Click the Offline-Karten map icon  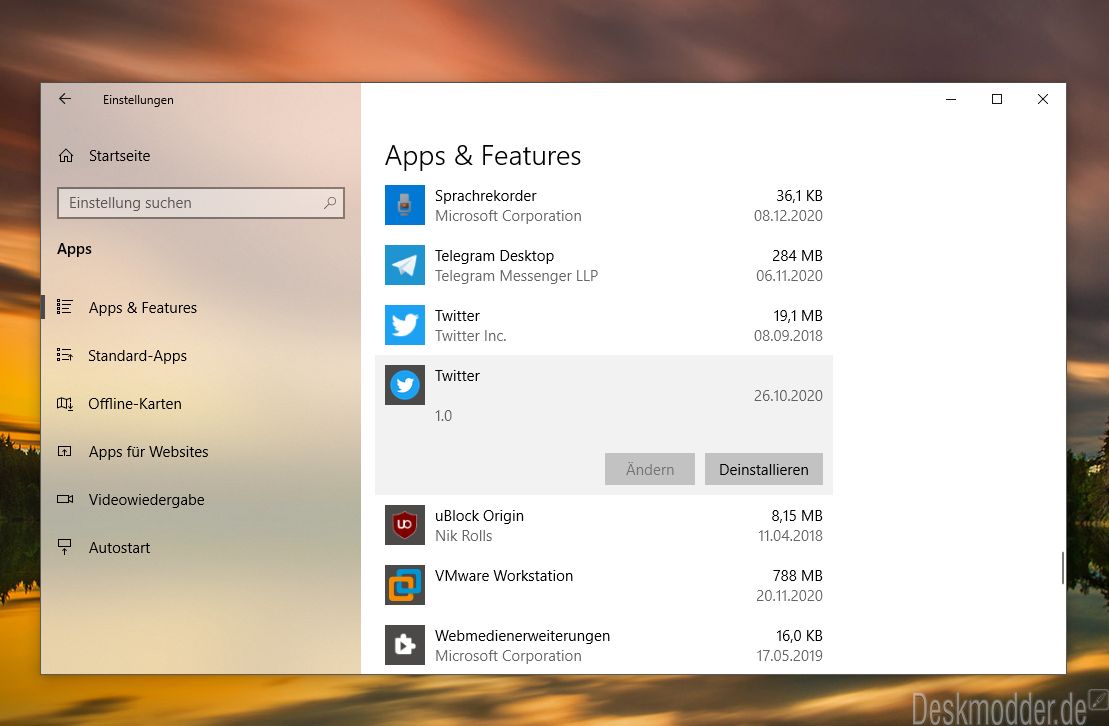click(65, 403)
